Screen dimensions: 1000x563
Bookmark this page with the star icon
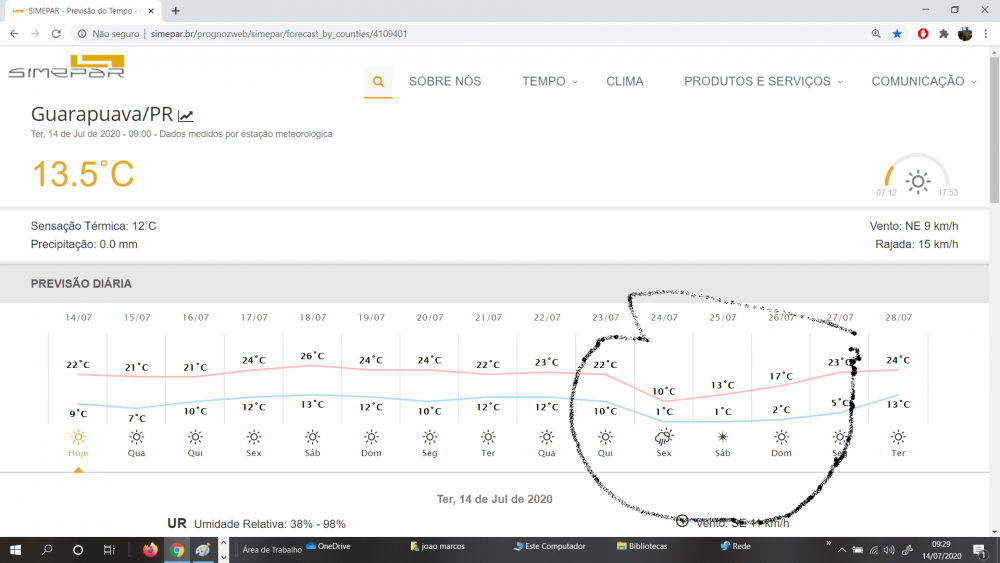(x=897, y=33)
